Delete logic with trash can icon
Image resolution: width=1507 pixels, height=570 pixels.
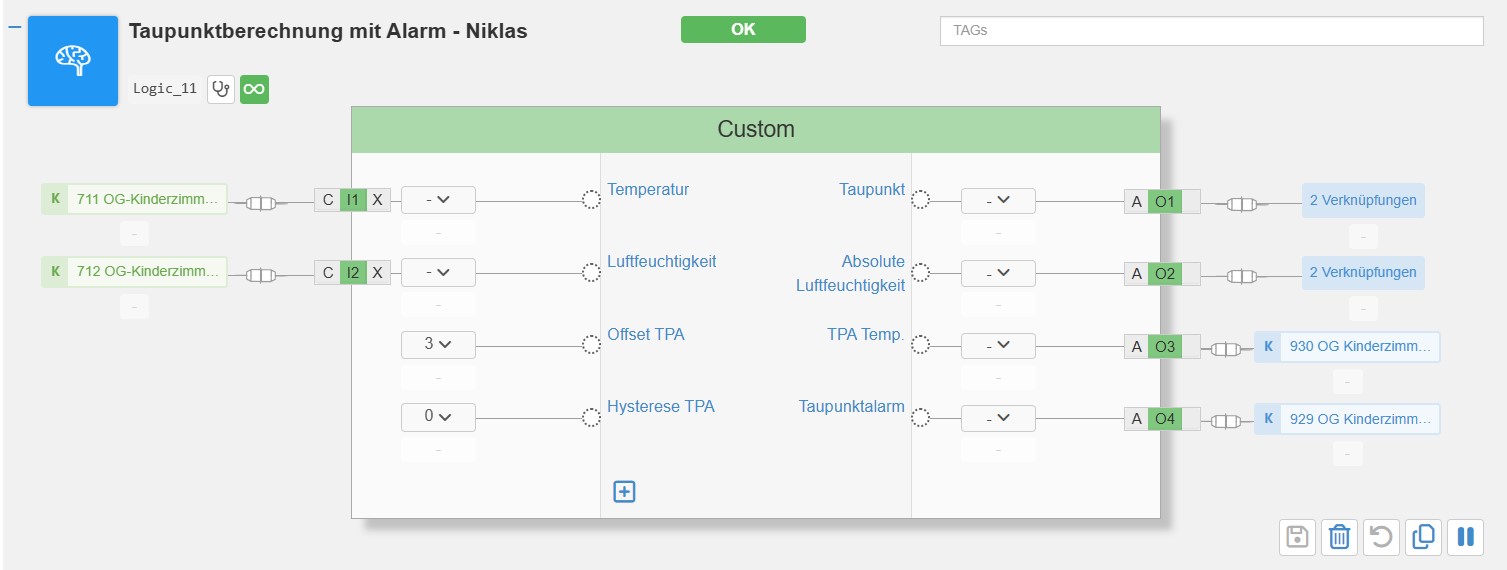1339,537
